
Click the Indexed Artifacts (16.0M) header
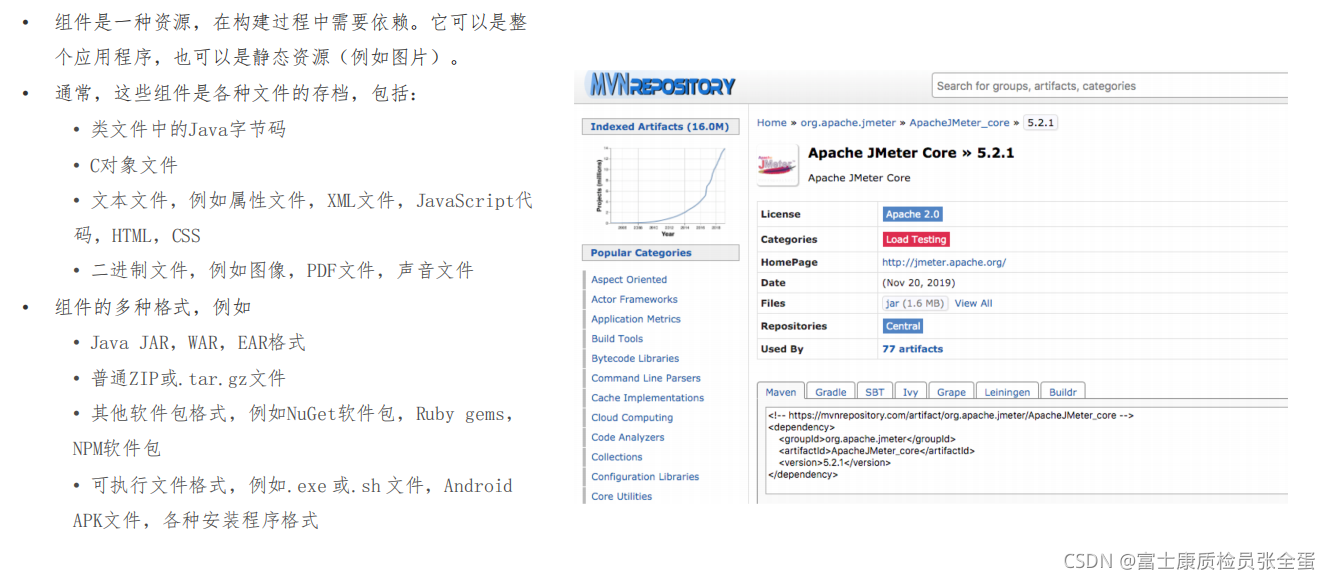coord(661,127)
